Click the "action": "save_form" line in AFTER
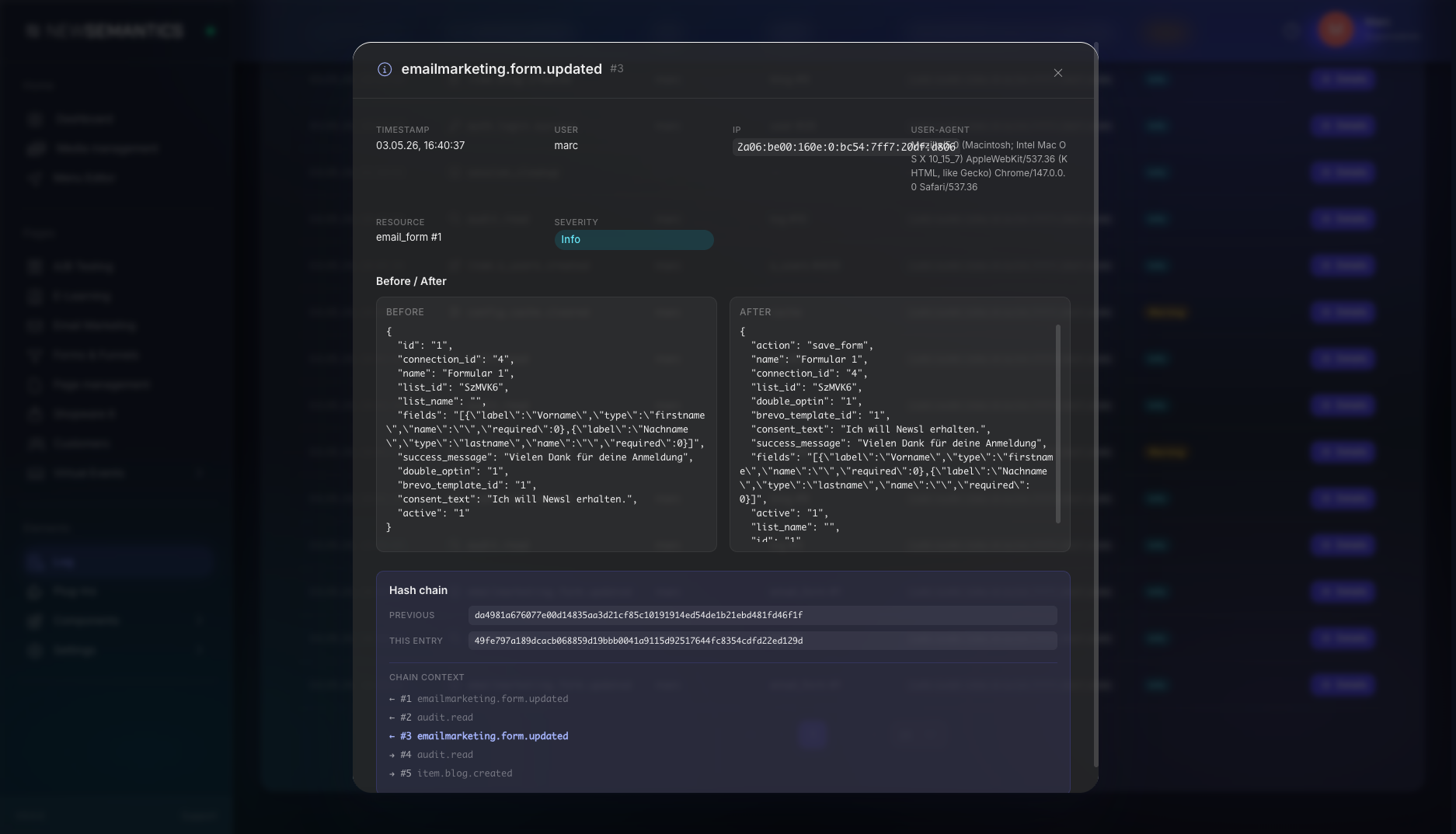 click(x=812, y=346)
